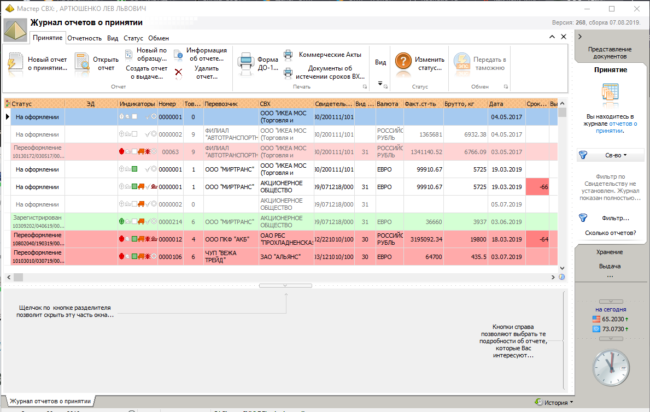650x412 pixels.
Task: Click the 'Изменить статус' question-mark icon
Action: 402,62
